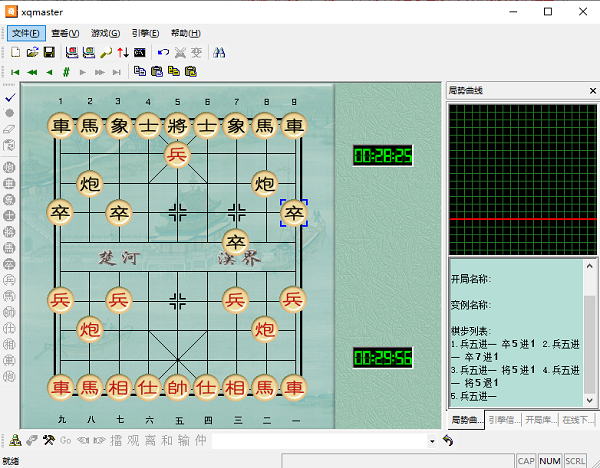
Task: Click the green hash mark icon
Action: [66, 72]
